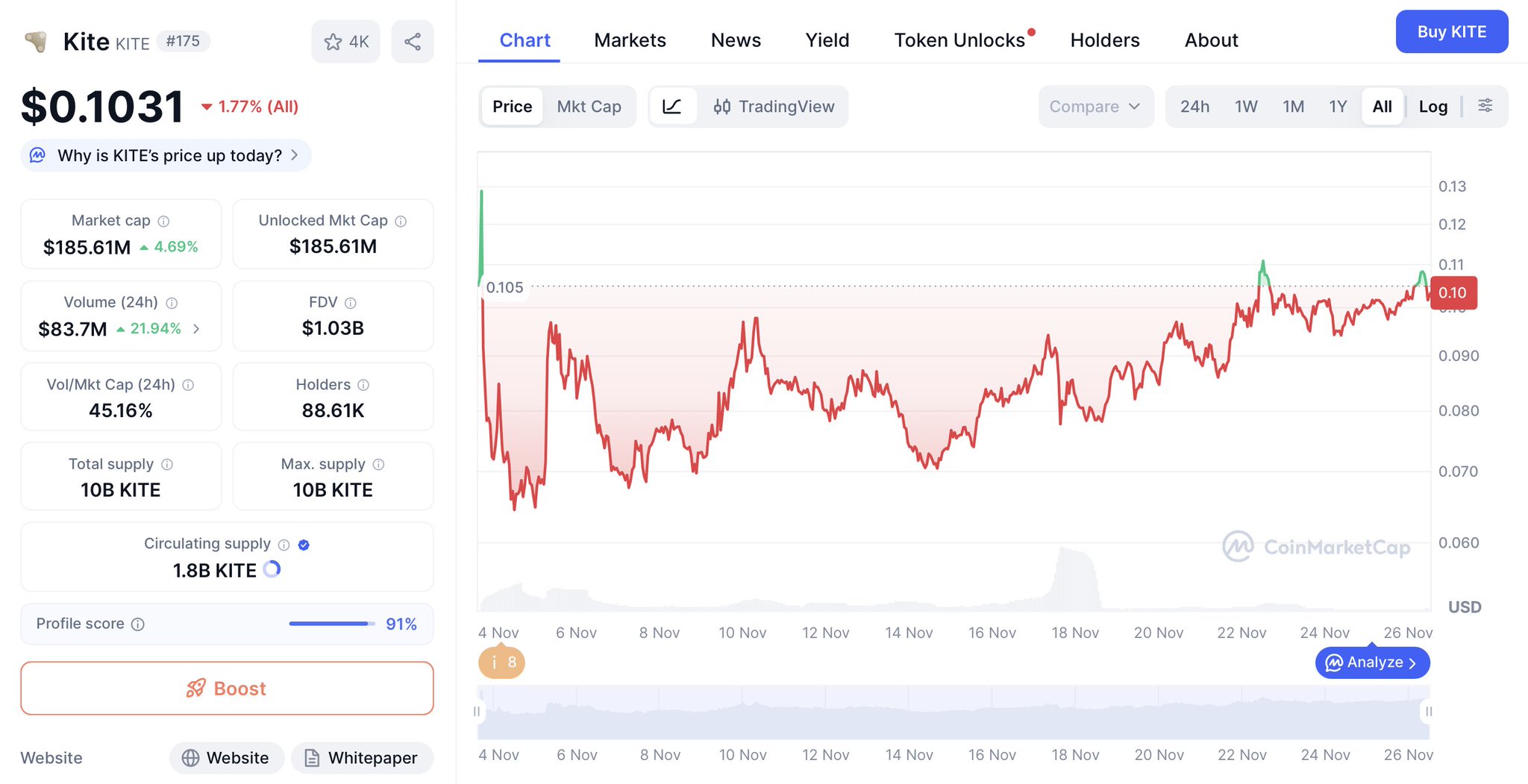Viewport: 1528px width, 784px height.
Task: Select the 24h time range
Action: click(x=1194, y=107)
